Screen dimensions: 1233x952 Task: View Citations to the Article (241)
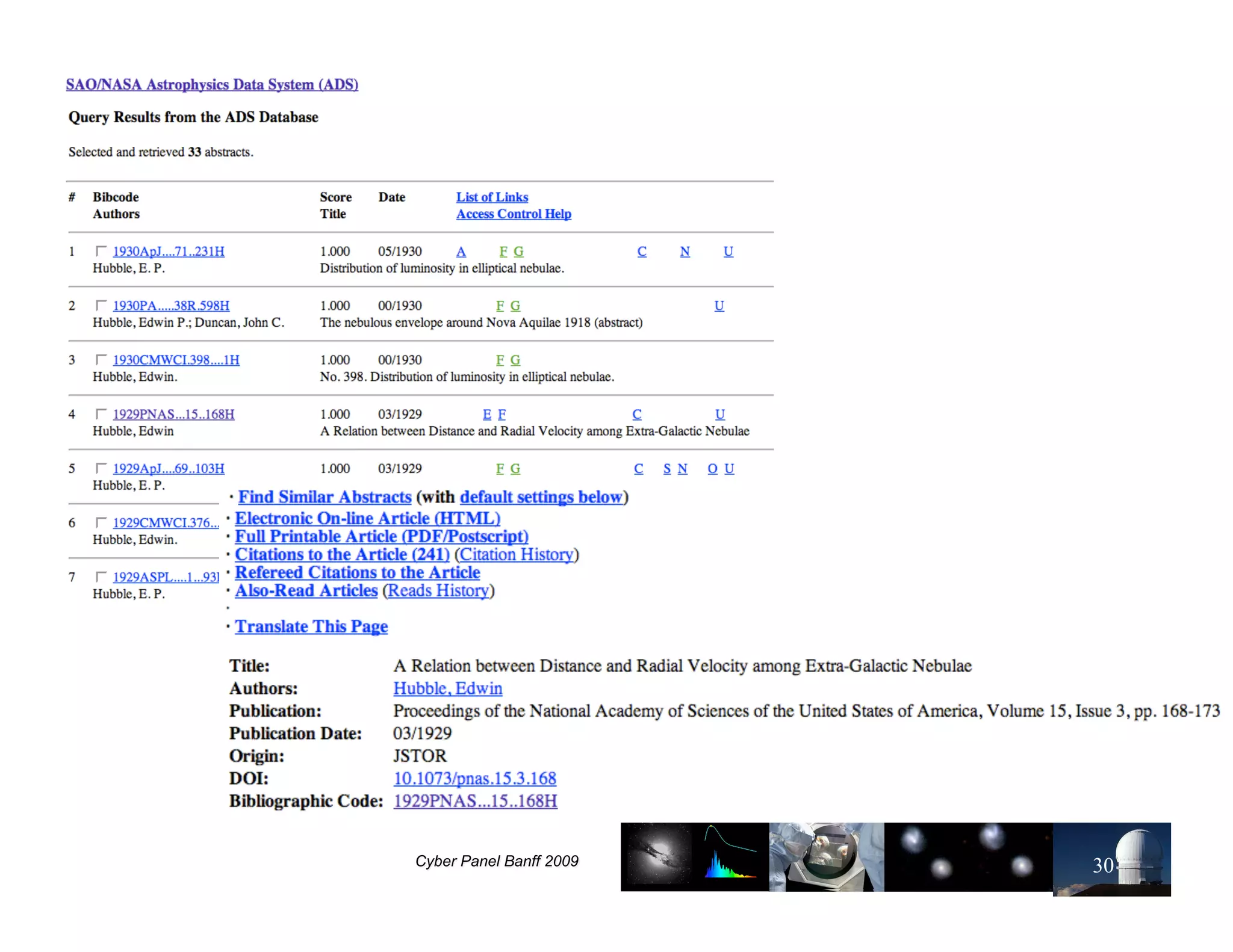tap(342, 554)
